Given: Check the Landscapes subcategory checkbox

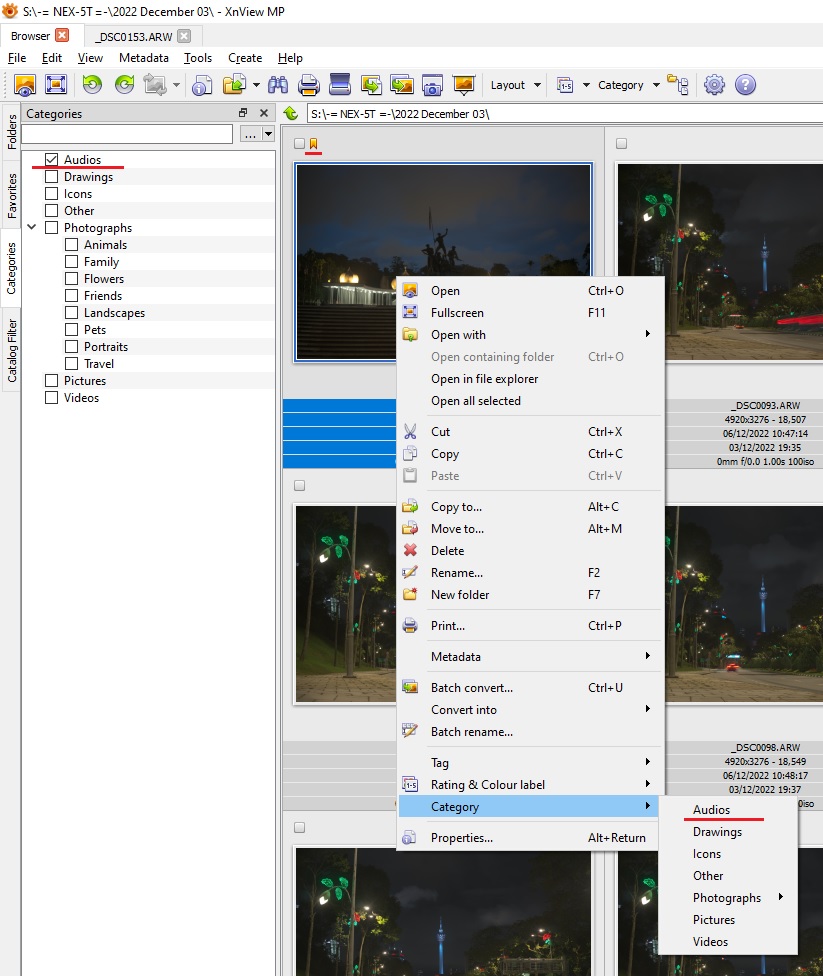Looking at the screenshot, I should pyautogui.click(x=72, y=312).
